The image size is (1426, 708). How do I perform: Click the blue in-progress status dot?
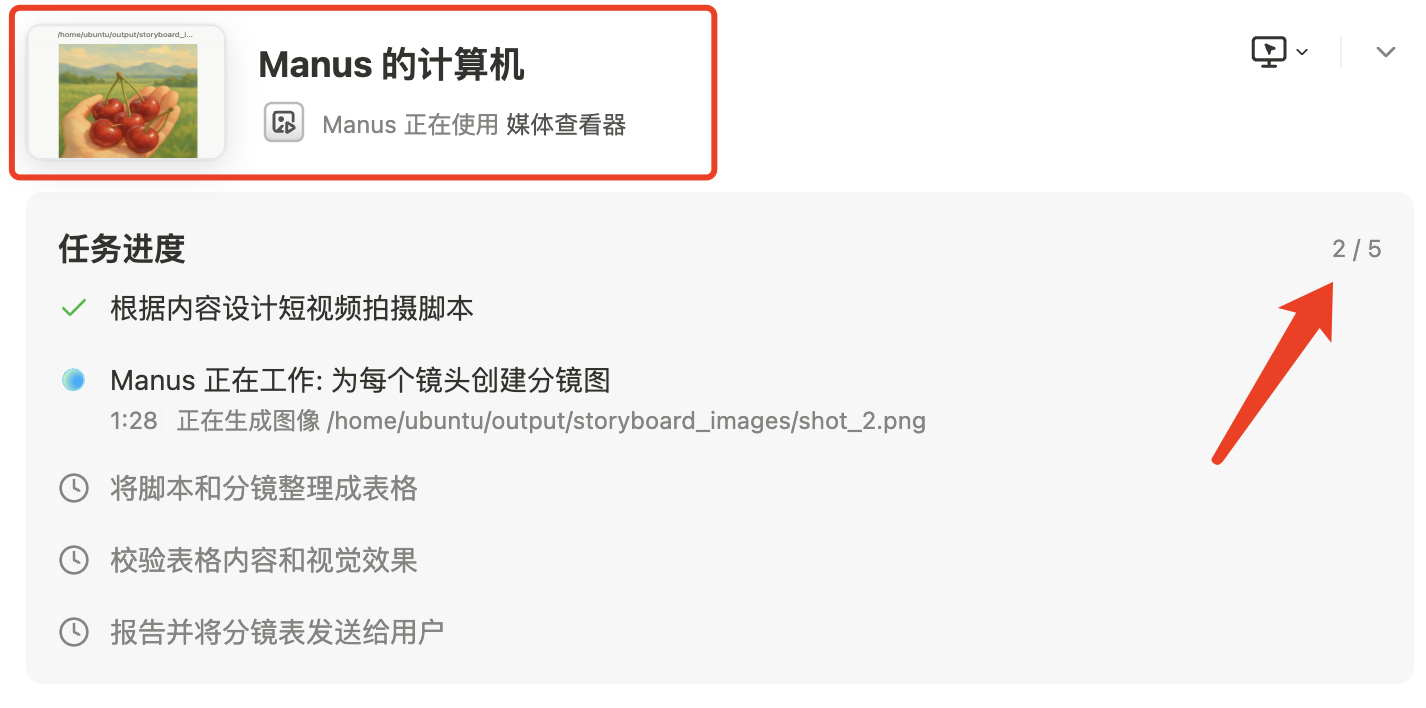pos(73,380)
